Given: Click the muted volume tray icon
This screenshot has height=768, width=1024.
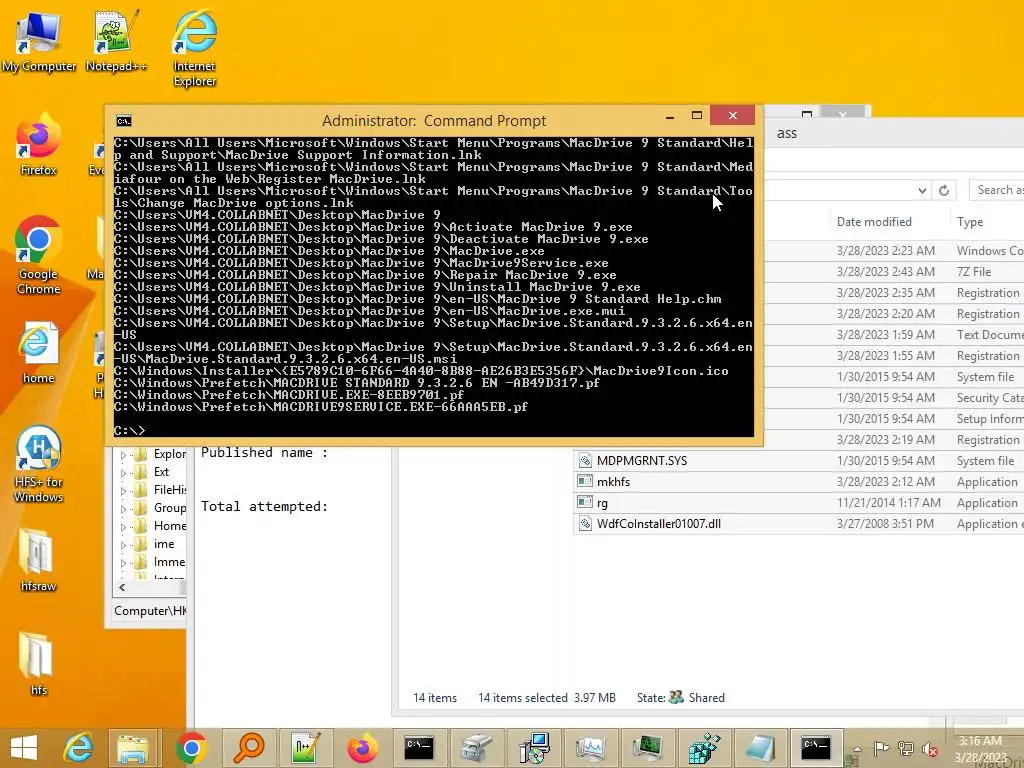Looking at the screenshot, I should [x=929, y=749].
